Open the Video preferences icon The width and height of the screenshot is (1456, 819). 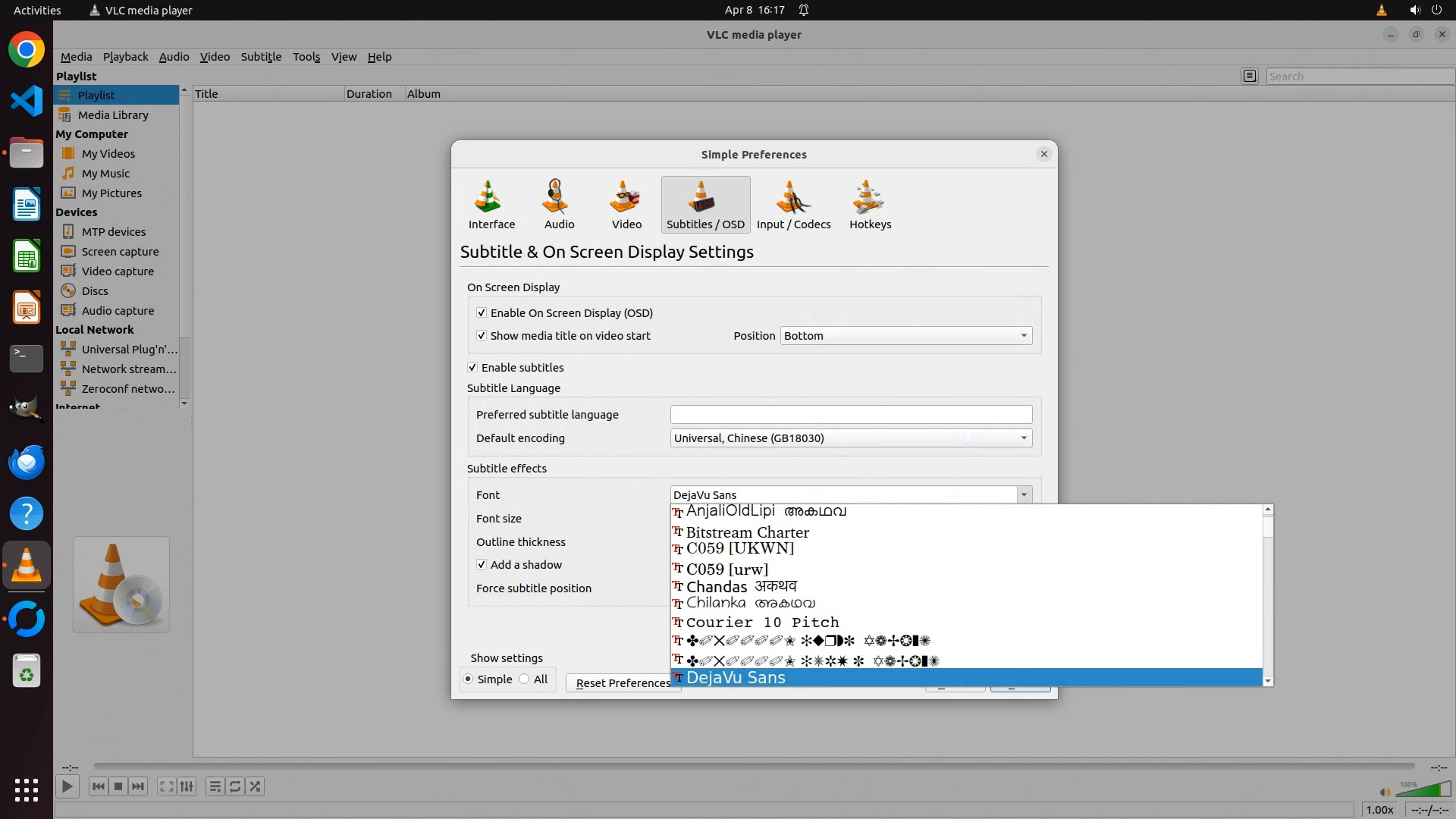tap(626, 205)
